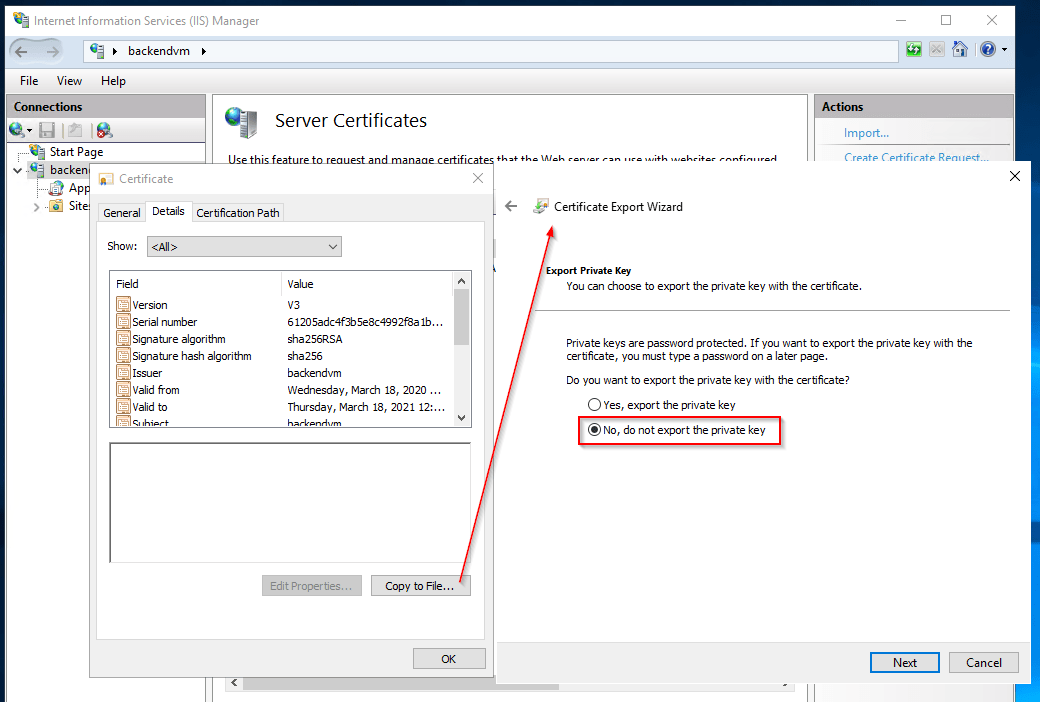Click the horizontal scrollbar left arrow in IIS Manager
This screenshot has width=1040, height=702.
234,683
